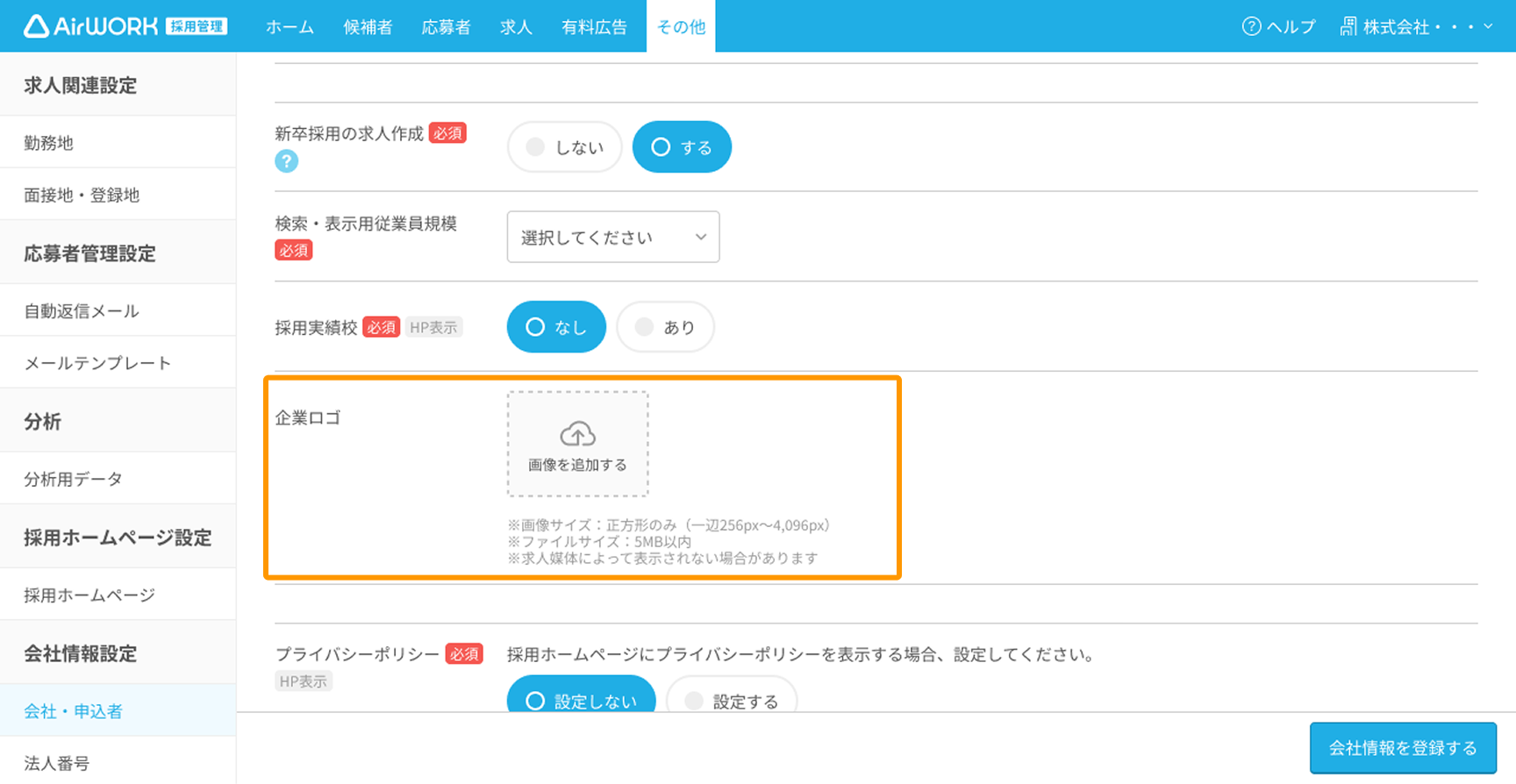Viewport: 1516px width, 784px height.
Task: Click the company building icon
Action: click(1348, 26)
